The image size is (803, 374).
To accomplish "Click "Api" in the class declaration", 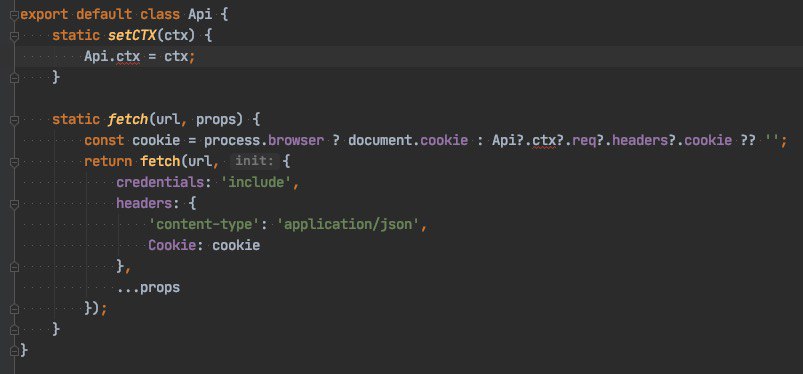I will pos(200,15).
